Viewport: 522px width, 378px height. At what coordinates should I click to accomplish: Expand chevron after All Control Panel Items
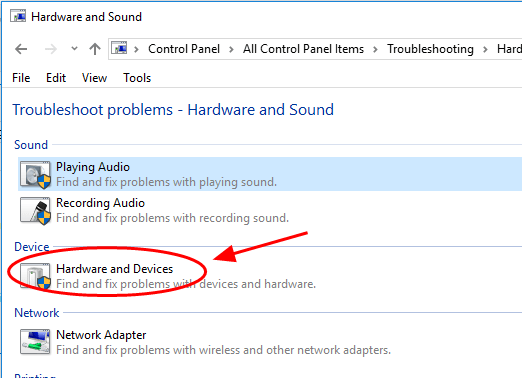point(375,49)
